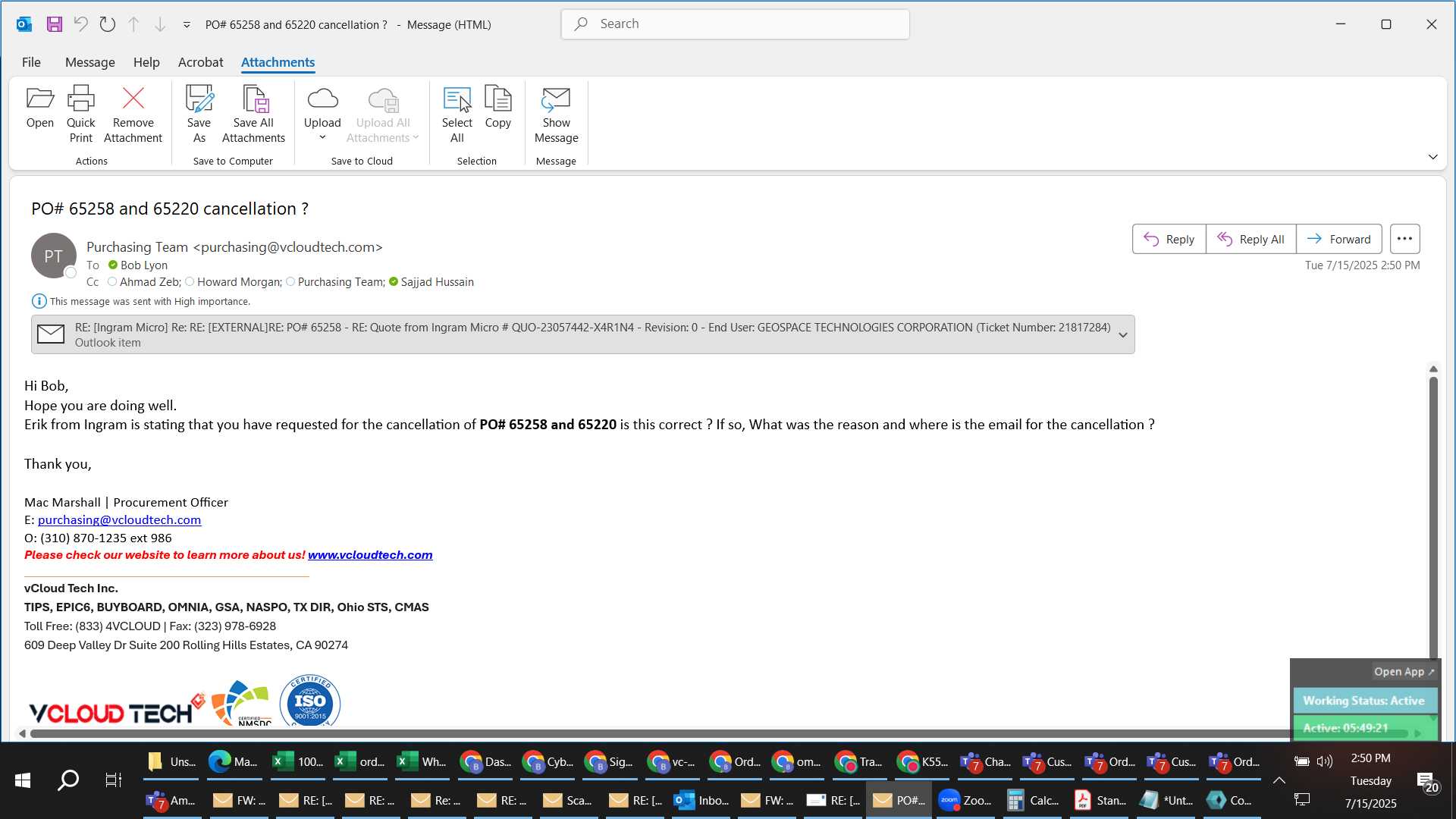Expand the Upload dropdown
This screenshot has height=819, width=1456.
click(322, 137)
